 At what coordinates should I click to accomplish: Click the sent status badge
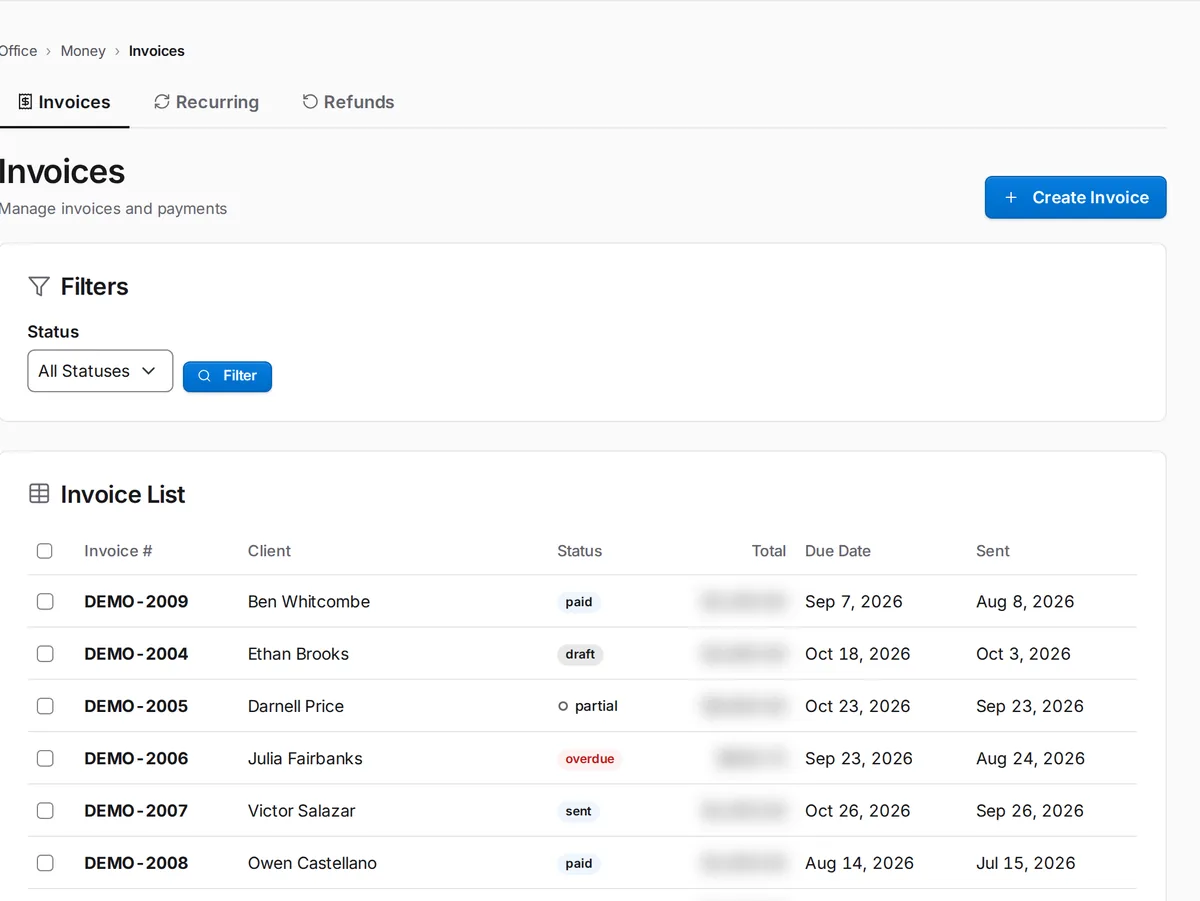coord(578,811)
